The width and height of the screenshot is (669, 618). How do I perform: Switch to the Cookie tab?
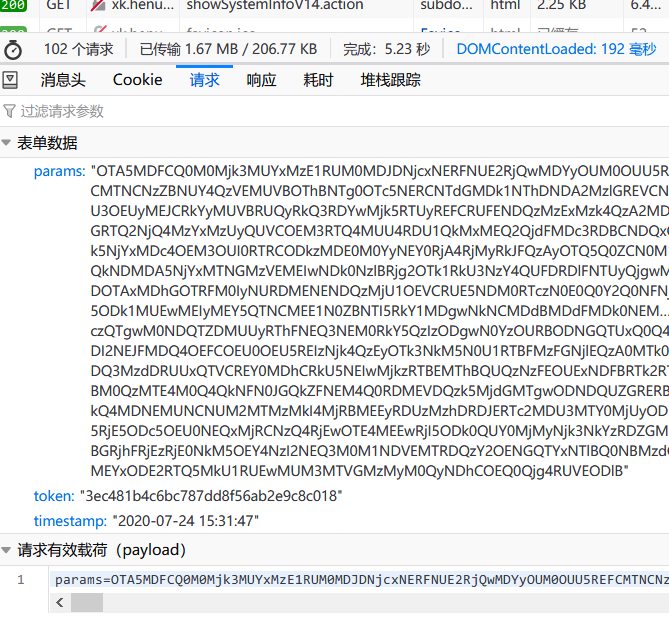coord(137,80)
